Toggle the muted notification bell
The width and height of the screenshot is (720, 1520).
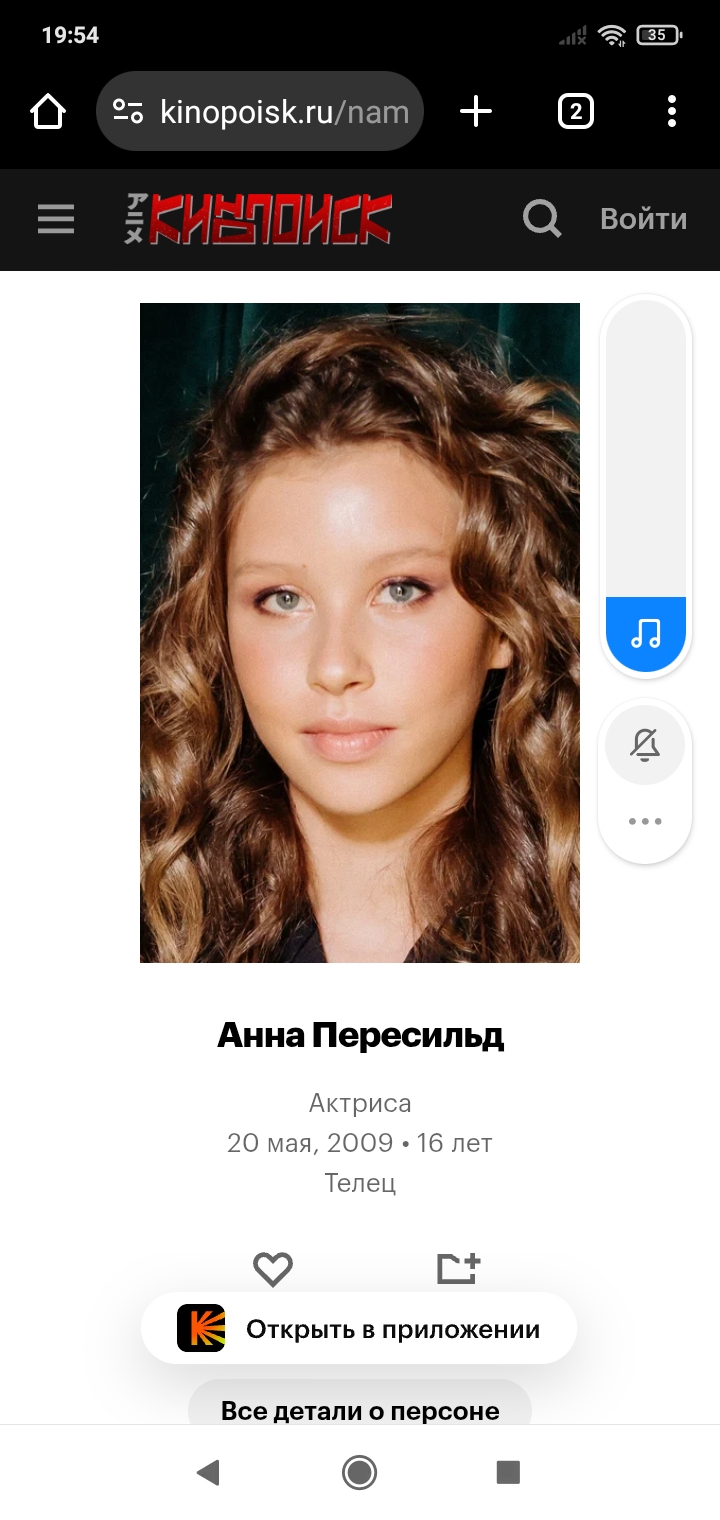pos(645,745)
